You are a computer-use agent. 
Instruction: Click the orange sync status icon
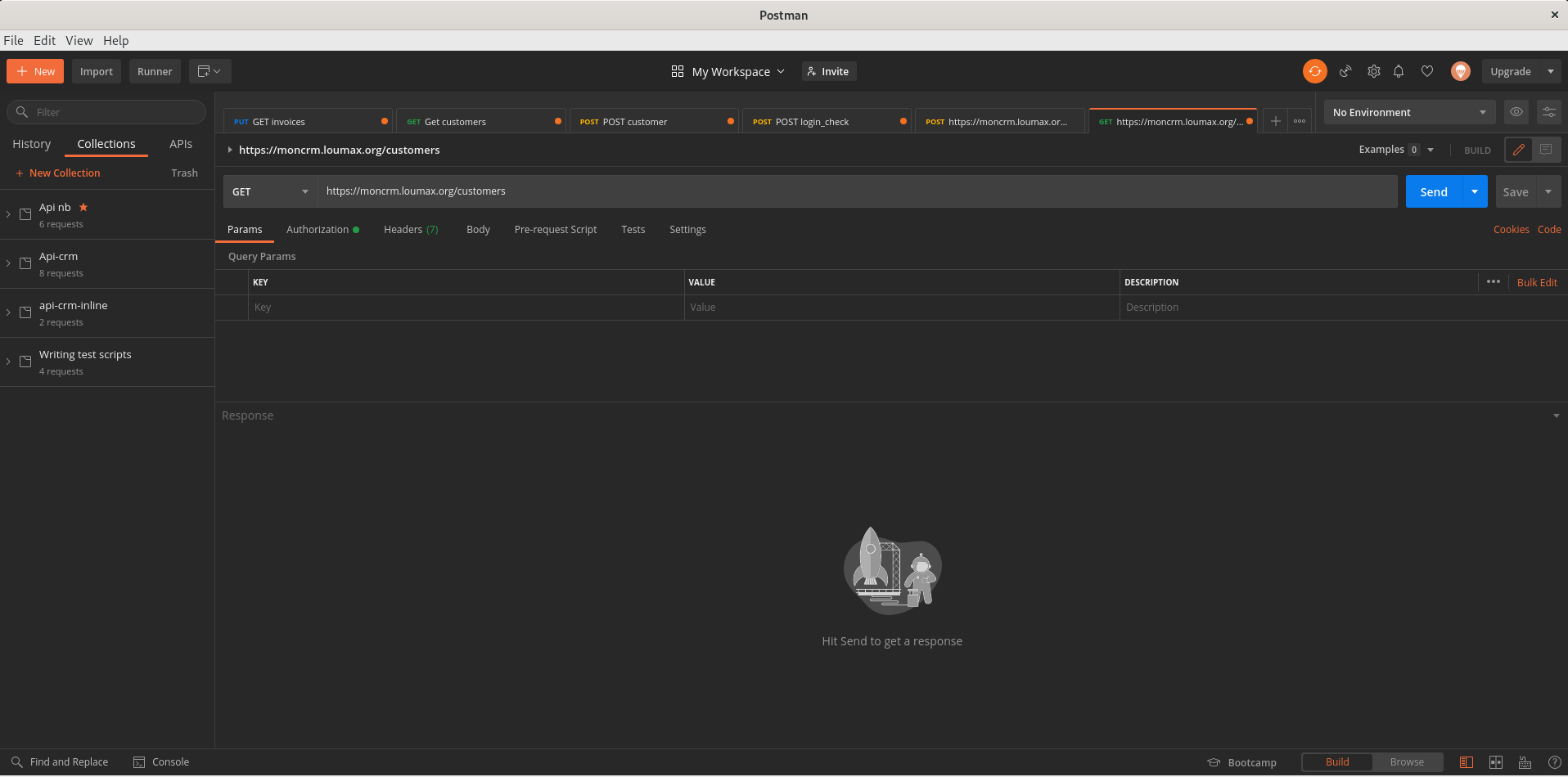1314,71
